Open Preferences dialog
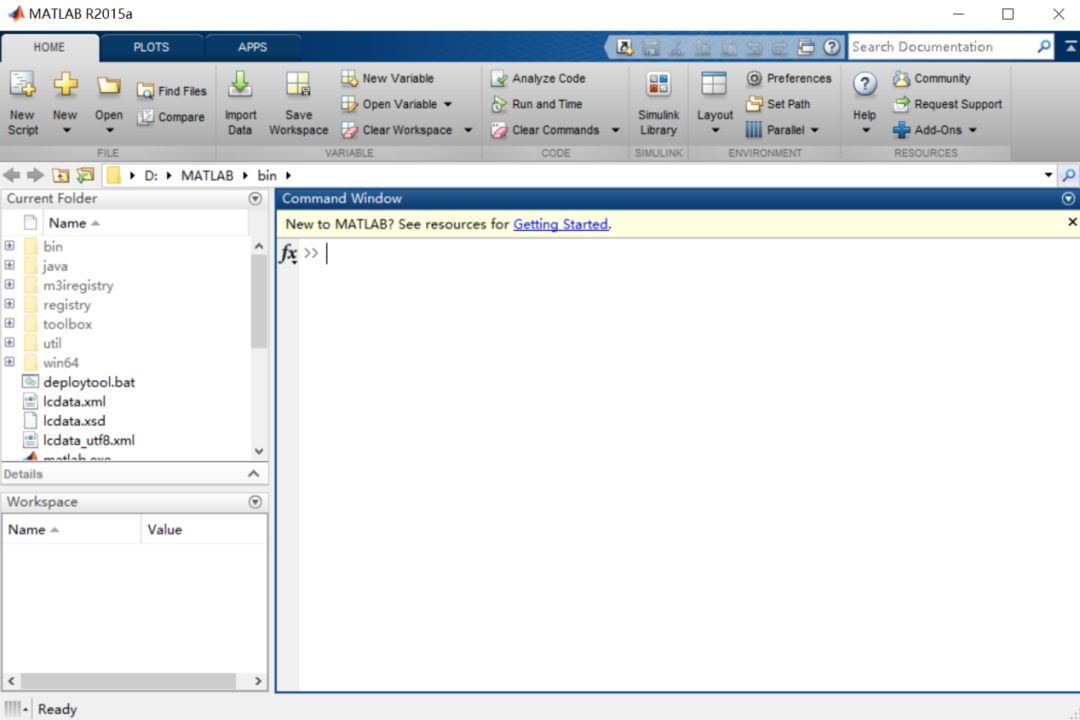 [x=789, y=79]
